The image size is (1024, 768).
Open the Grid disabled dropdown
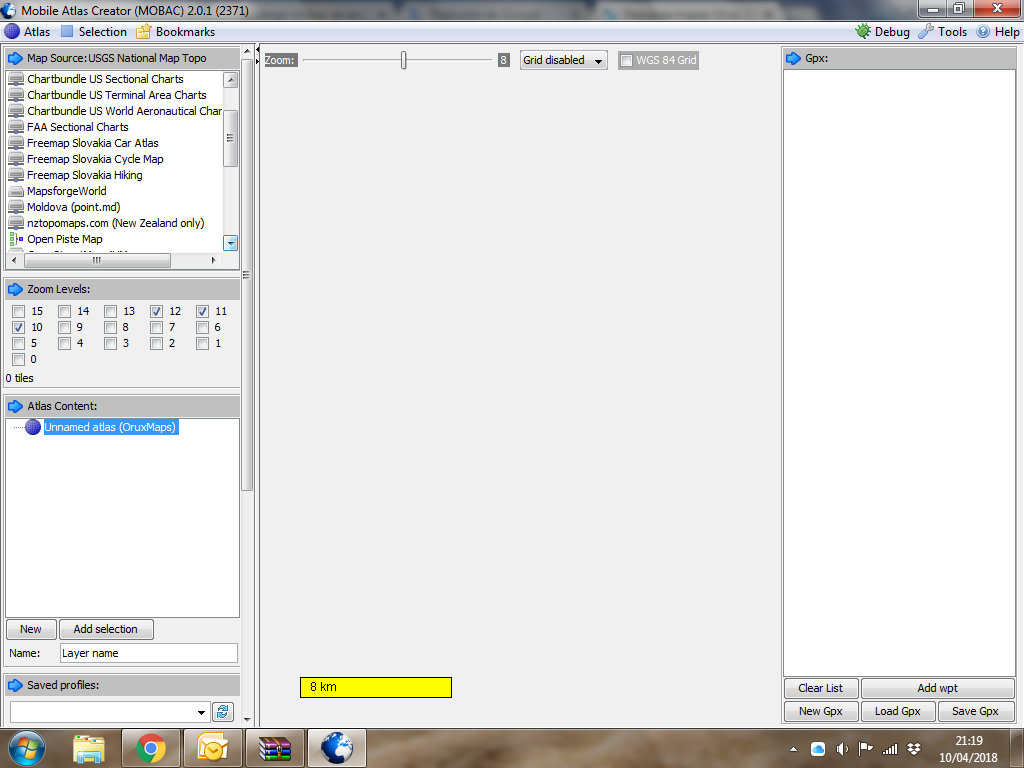564,60
